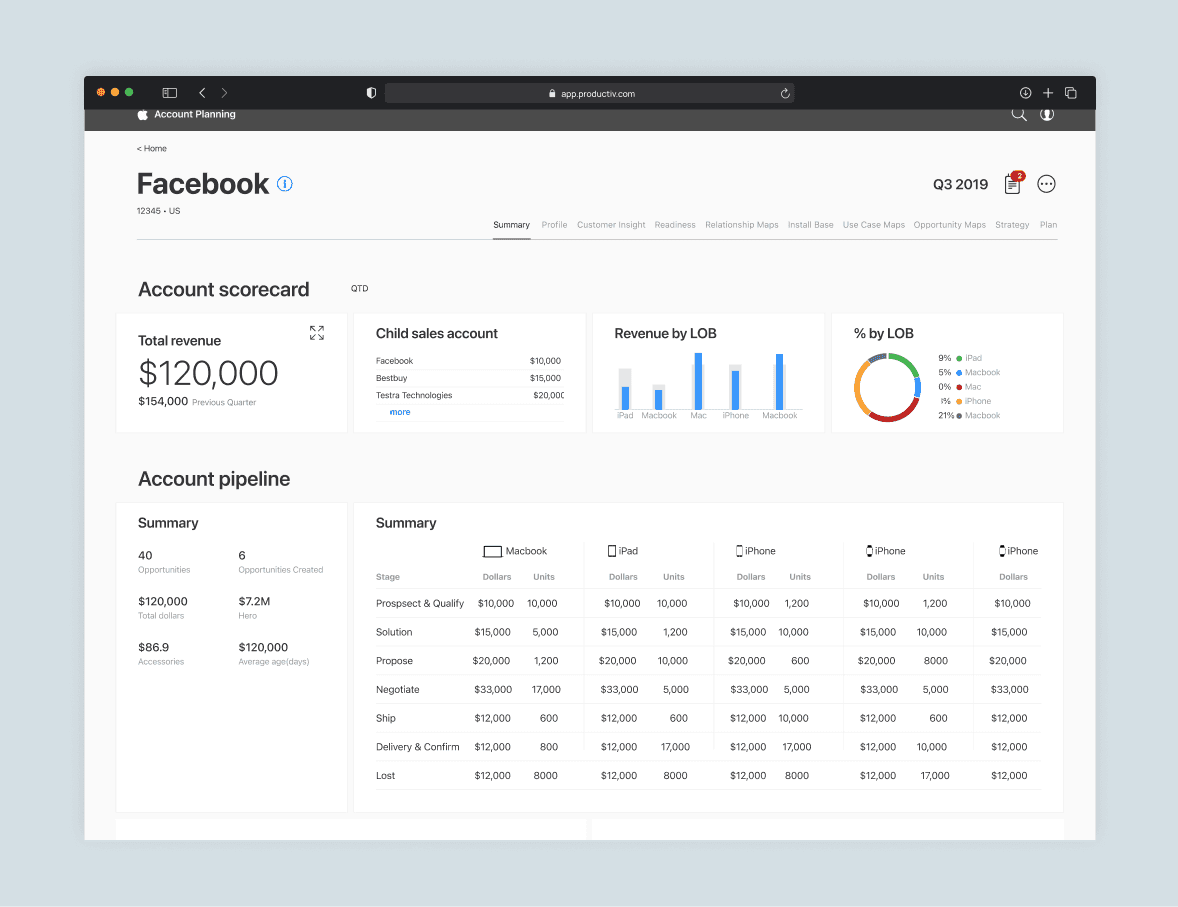Switch to Opportunity Maps tab
The width and height of the screenshot is (1178, 907).
click(x=950, y=225)
